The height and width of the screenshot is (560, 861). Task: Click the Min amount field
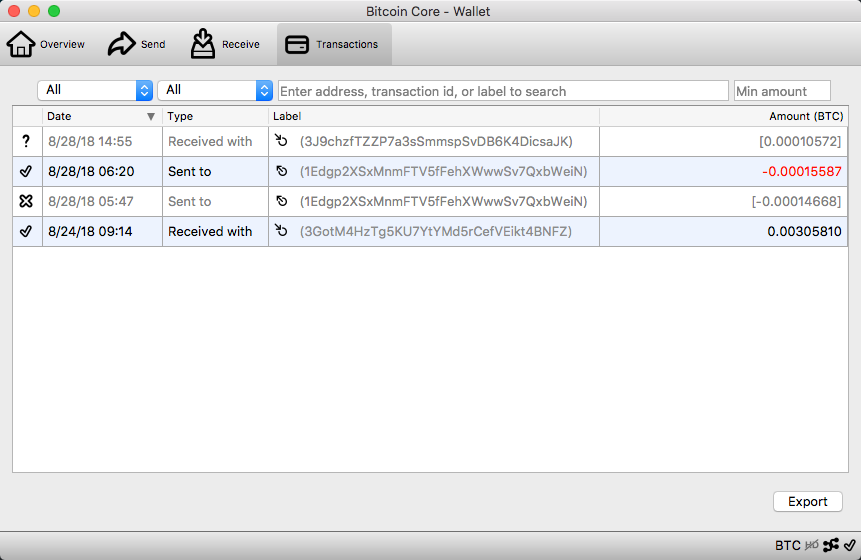(x=782, y=91)
